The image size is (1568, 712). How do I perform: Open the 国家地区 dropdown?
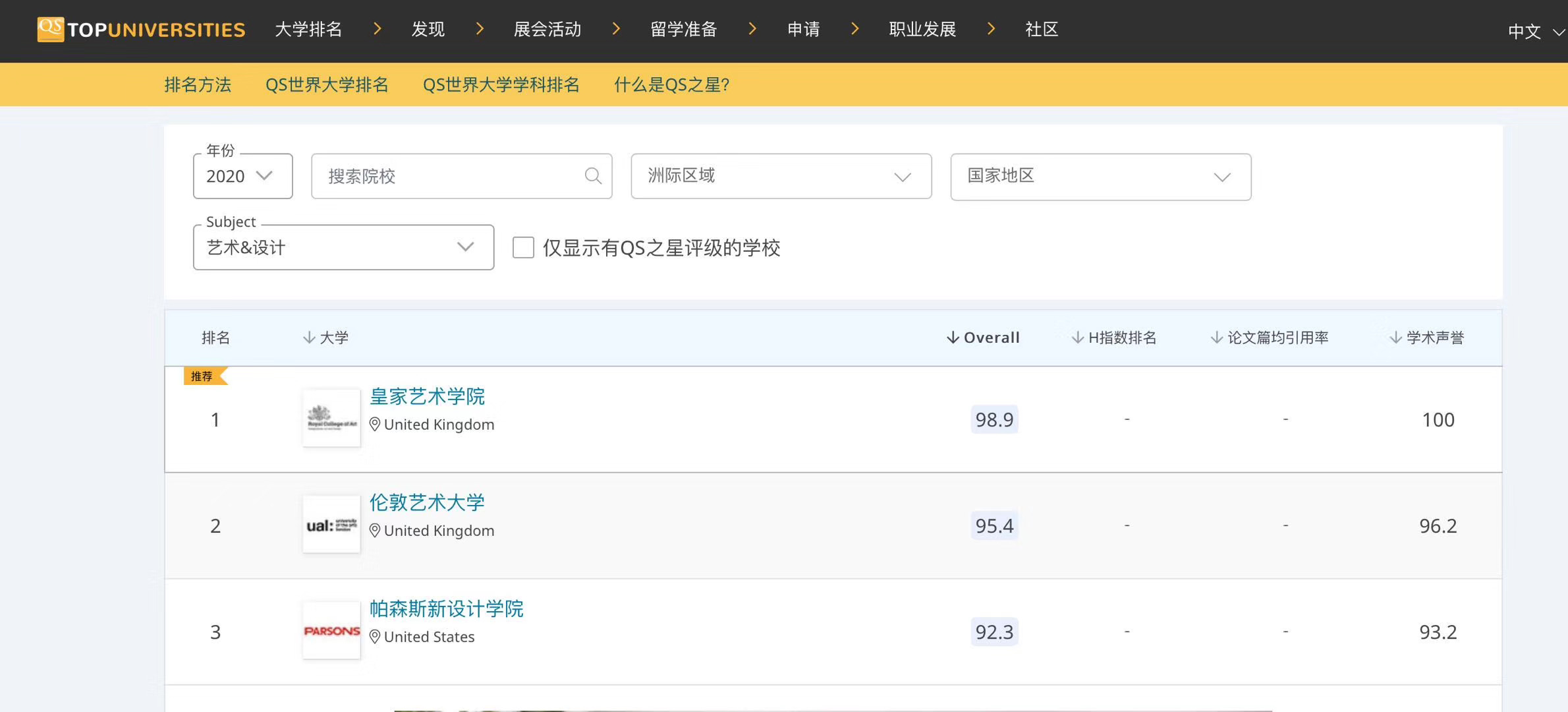[x=1101, y=177]
